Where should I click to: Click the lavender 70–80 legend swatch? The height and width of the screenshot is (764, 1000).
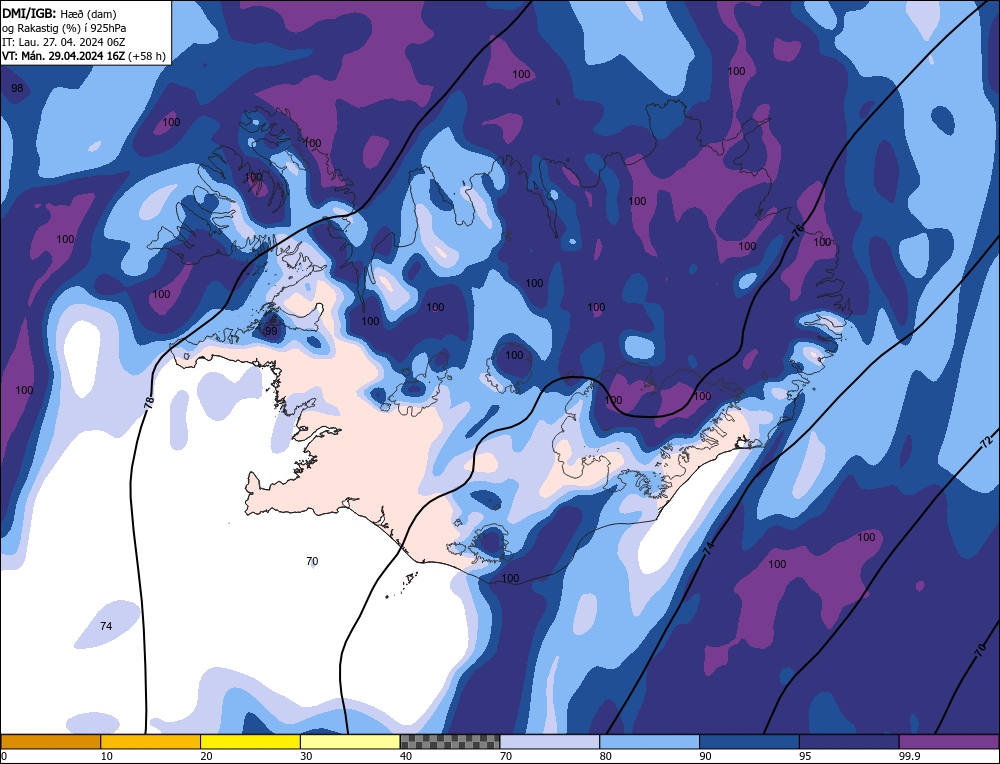click(550, 741)
